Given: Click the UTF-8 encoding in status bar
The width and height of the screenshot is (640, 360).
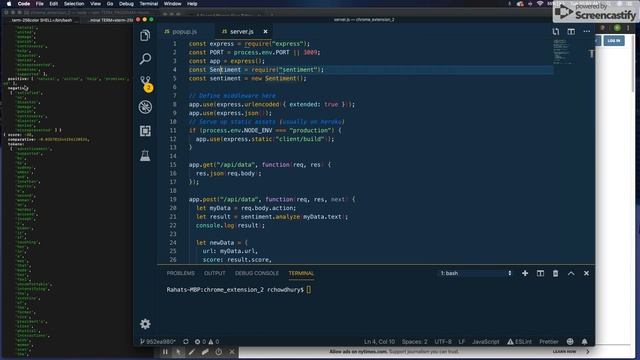Looking at the screenshot, I should pos(443,342).
